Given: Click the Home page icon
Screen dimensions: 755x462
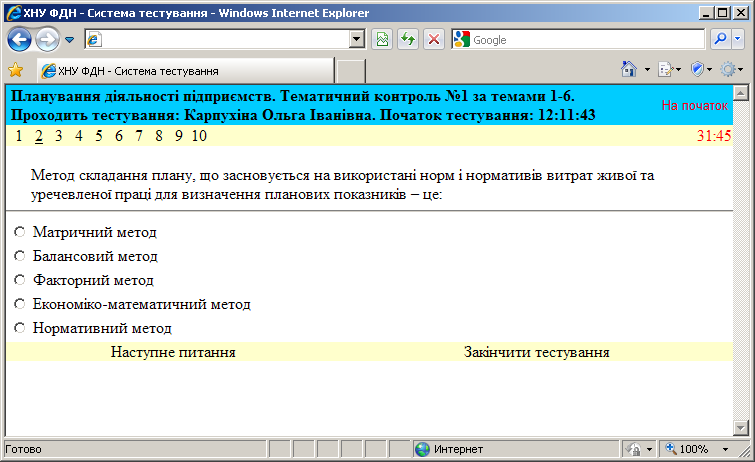Looking at the screenshot, I should pyautogui.click(x=629, y=69).
